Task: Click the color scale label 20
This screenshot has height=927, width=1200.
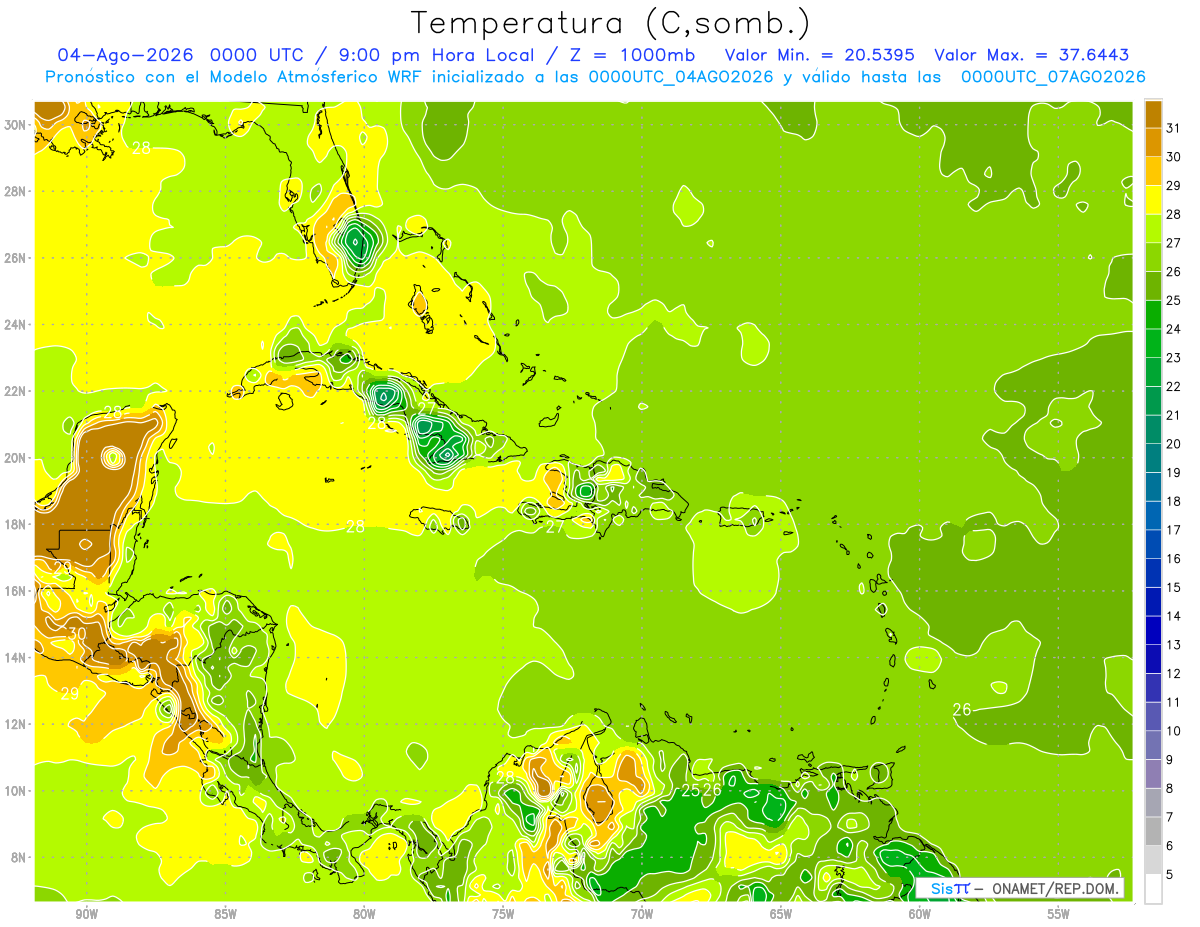Action: point(1173,443)
